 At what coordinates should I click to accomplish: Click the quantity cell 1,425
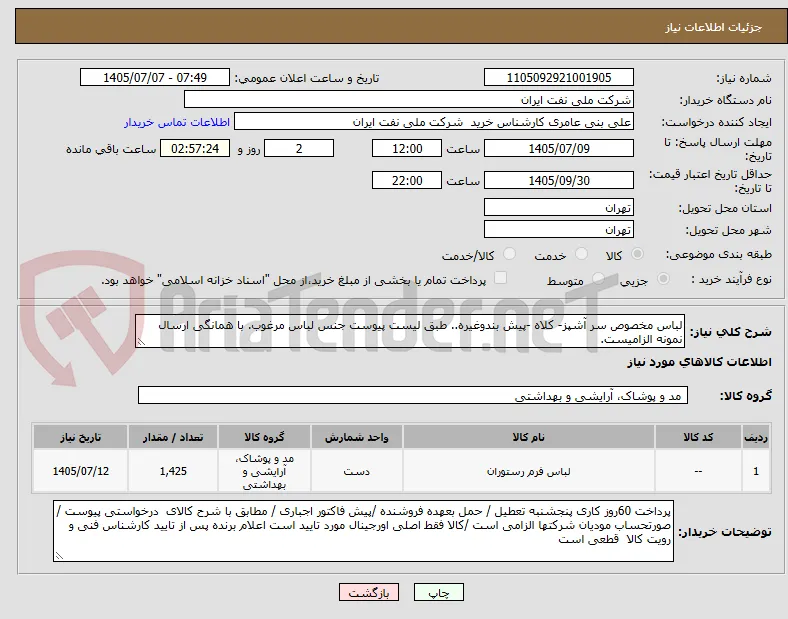[x=173, y=471]
